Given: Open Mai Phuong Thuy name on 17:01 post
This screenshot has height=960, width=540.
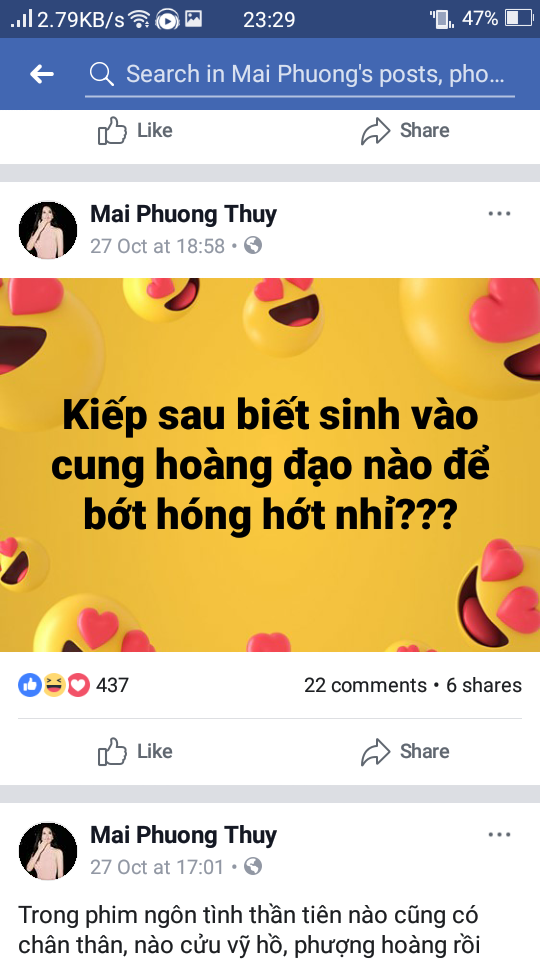Looking at the screenshot, I should tap(184, 835).
